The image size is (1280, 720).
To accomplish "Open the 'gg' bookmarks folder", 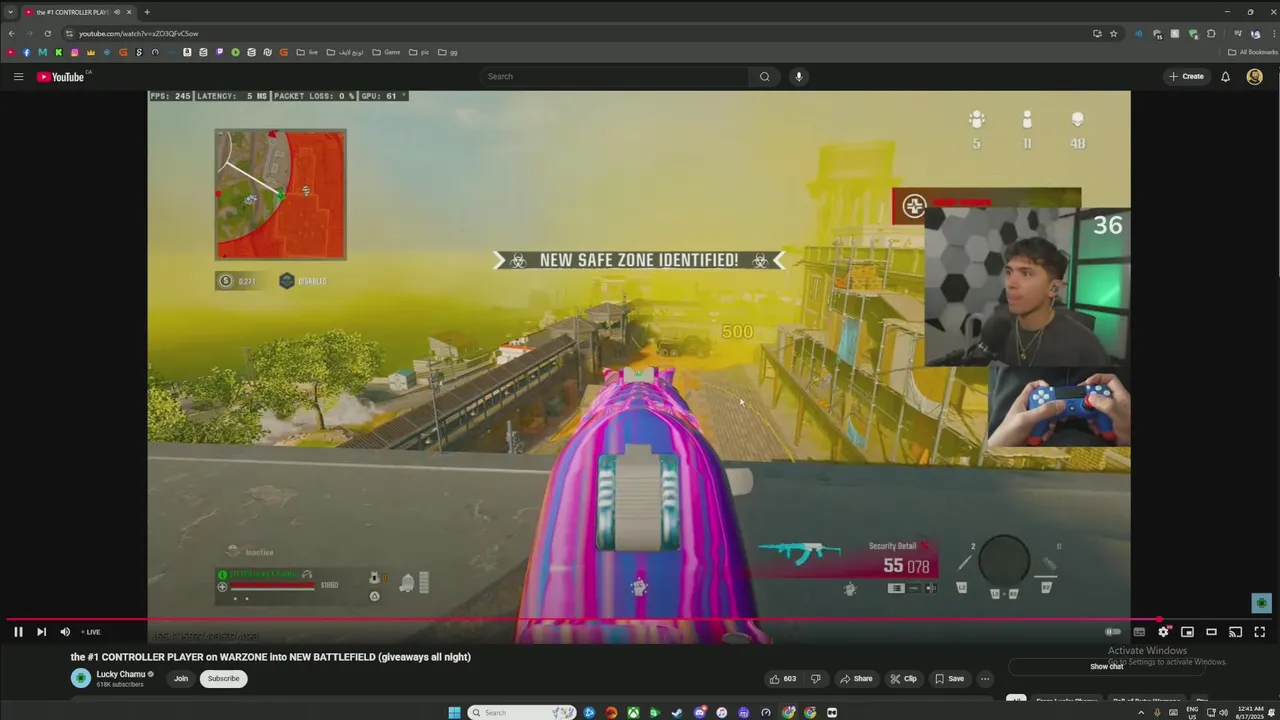I will click(448, 52).
